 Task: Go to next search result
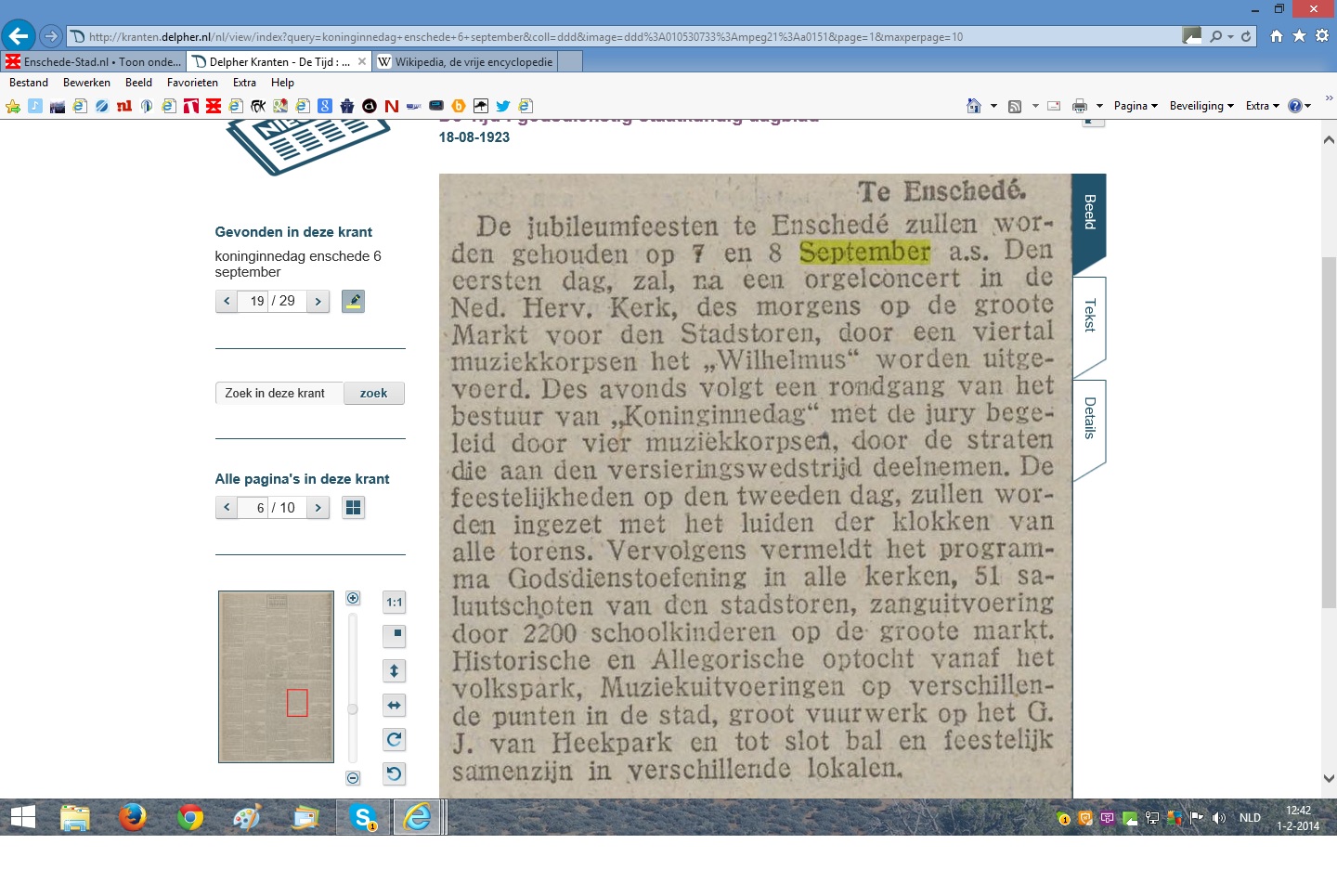point(318,301)
